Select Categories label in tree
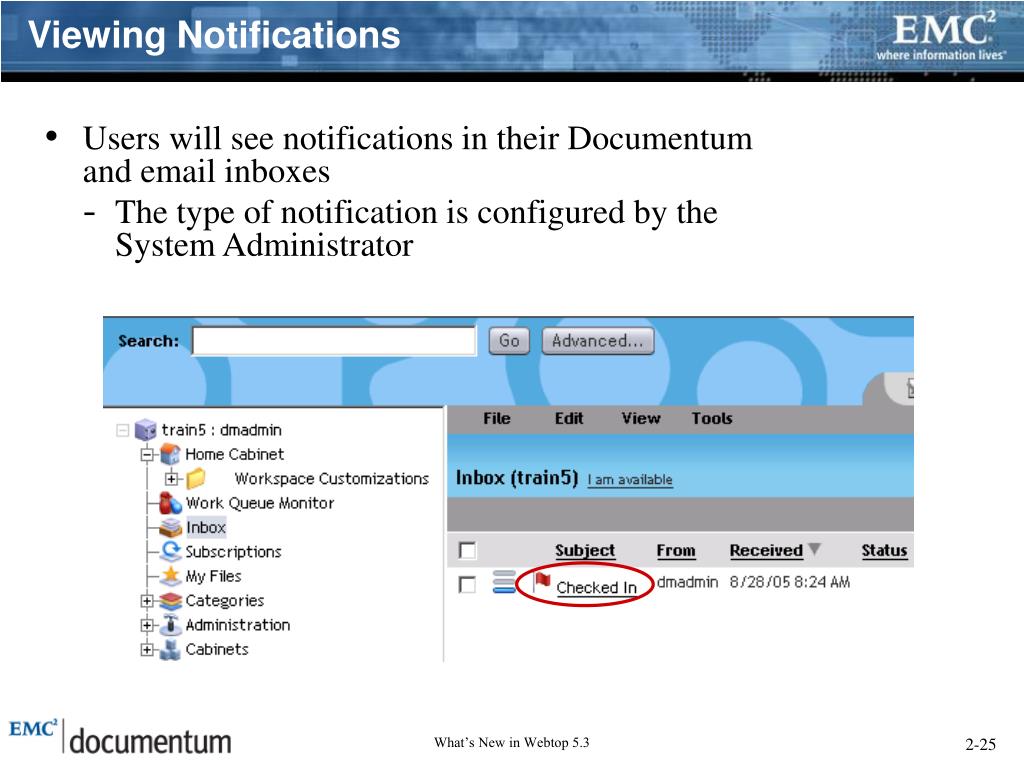 [225, 600]
